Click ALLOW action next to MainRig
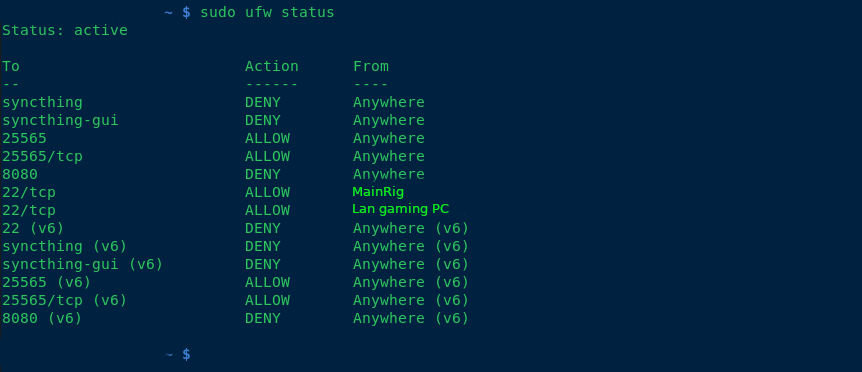862x372 pixels. tap(267, 192)
